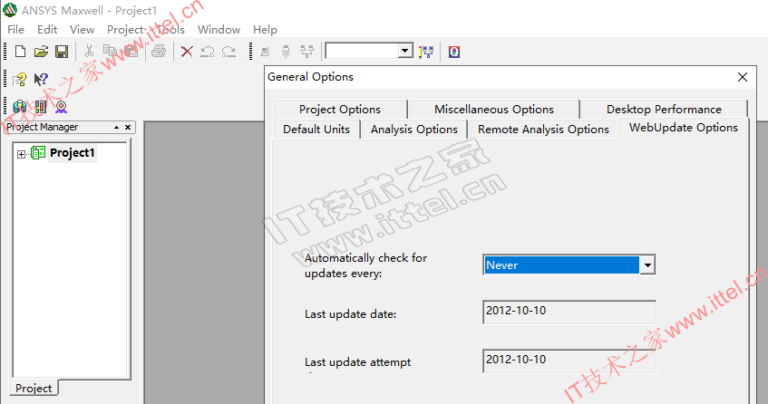
Task: Save the project with floppy disk icon
Action: (61, 51)
